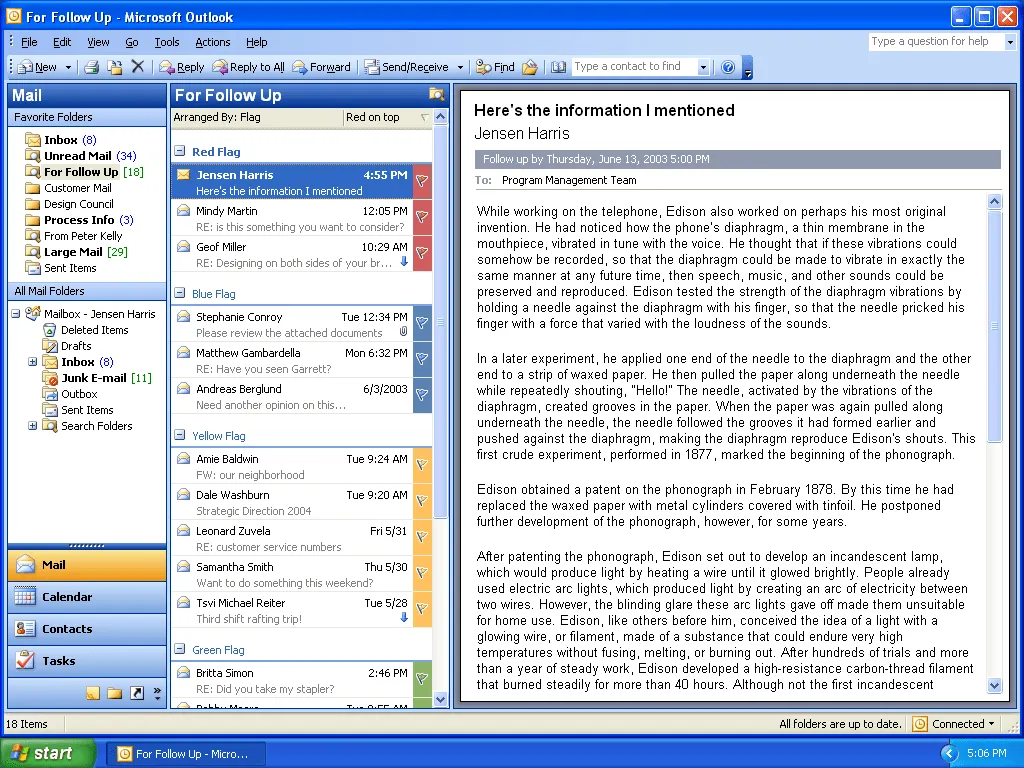Screen dimensions: 1024x768
Task: Click the Delete X icon in toolbar
Action: (x=138, y=66)
